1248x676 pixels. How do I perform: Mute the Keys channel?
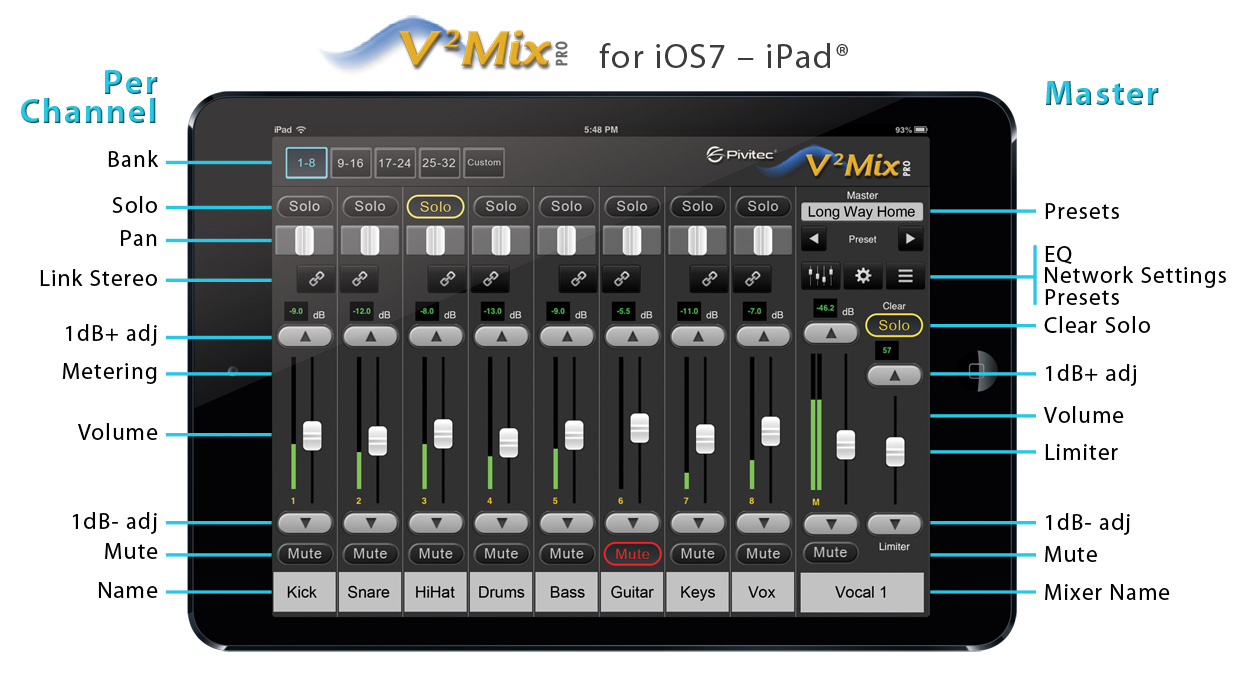pos(698,553)
